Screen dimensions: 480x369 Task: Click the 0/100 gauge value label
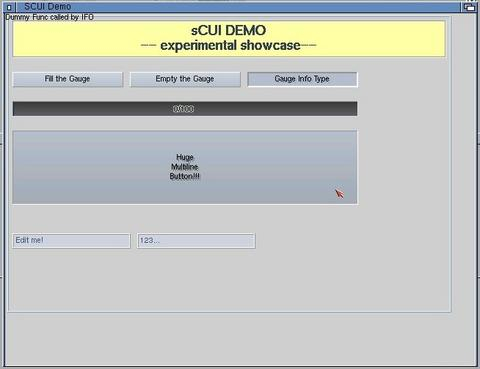click(x=183, y=109)
